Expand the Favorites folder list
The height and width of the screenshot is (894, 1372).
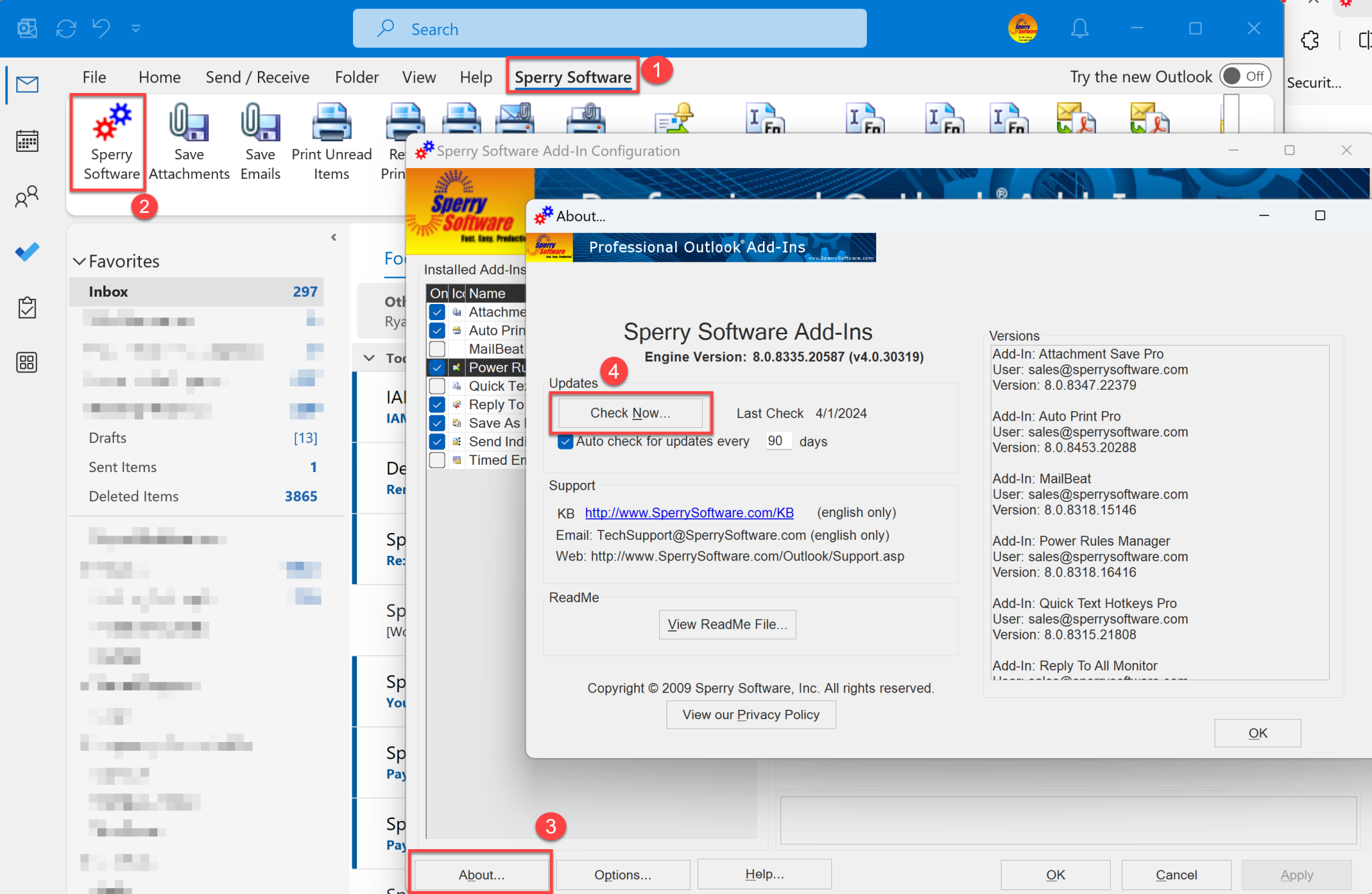pyautogui.click(x=81, y=260)
